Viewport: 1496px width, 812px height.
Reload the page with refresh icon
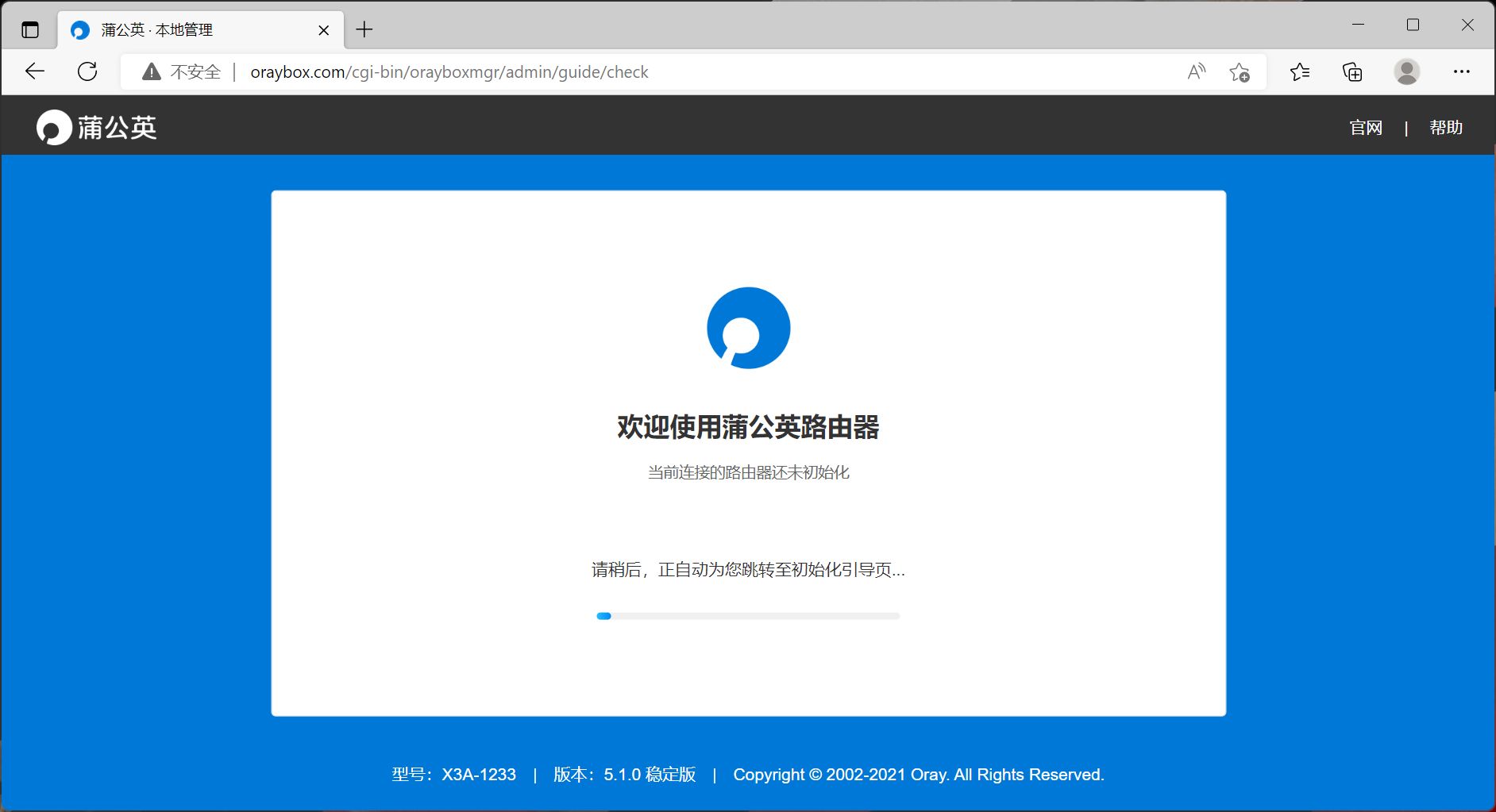click(87, 71)
